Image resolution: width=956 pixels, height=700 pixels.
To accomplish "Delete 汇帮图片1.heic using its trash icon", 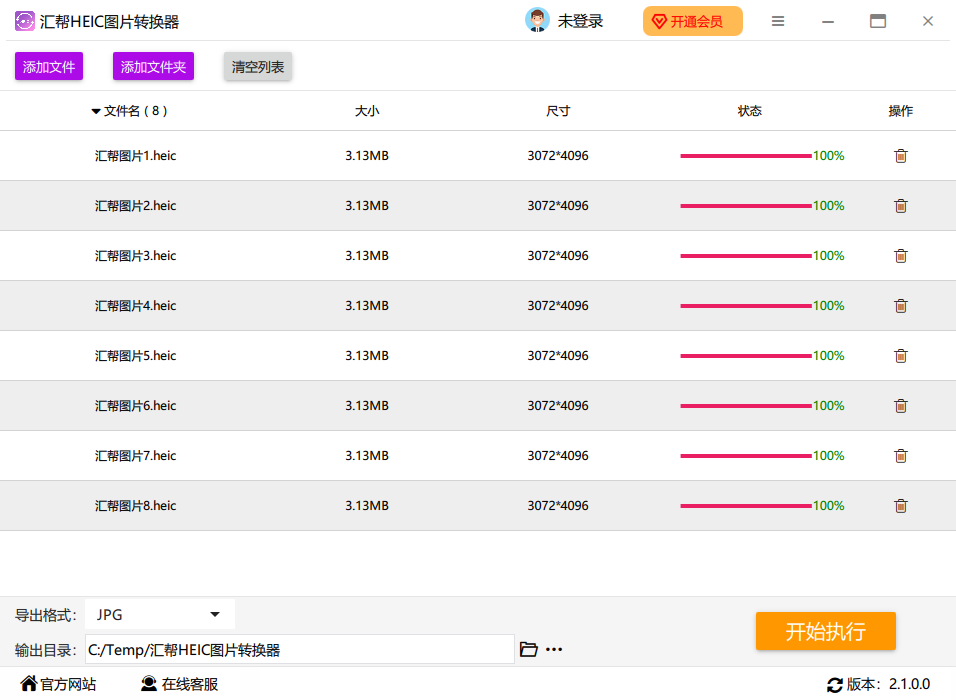I will click(x=900, y=156).
